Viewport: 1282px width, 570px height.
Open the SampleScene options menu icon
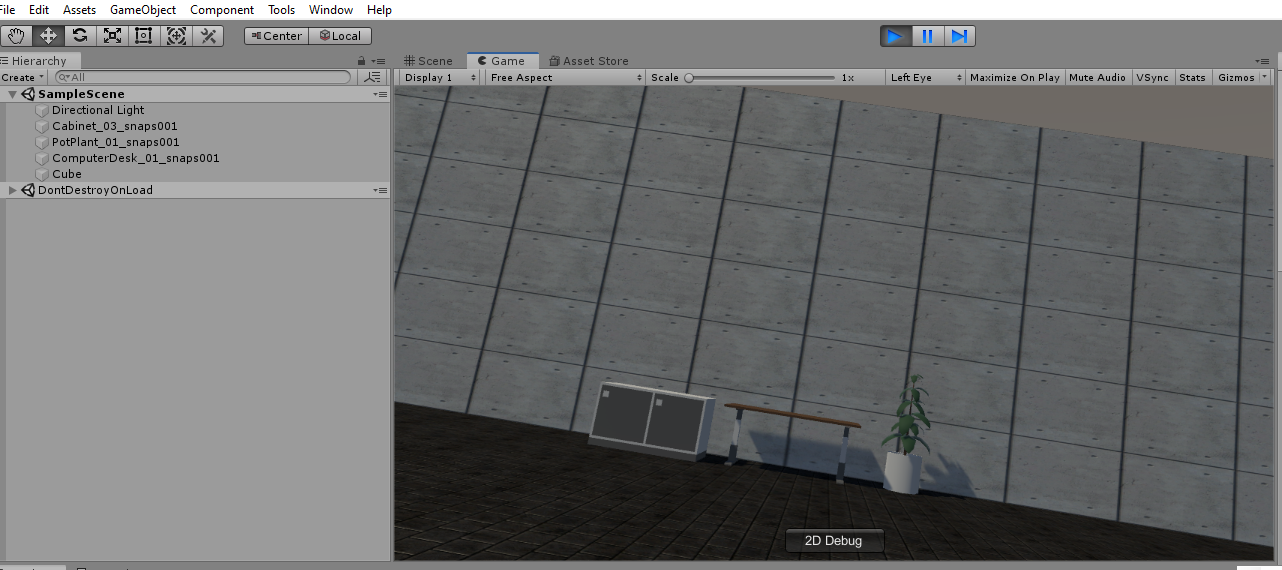pyautogui.click(x=380, y=94)
